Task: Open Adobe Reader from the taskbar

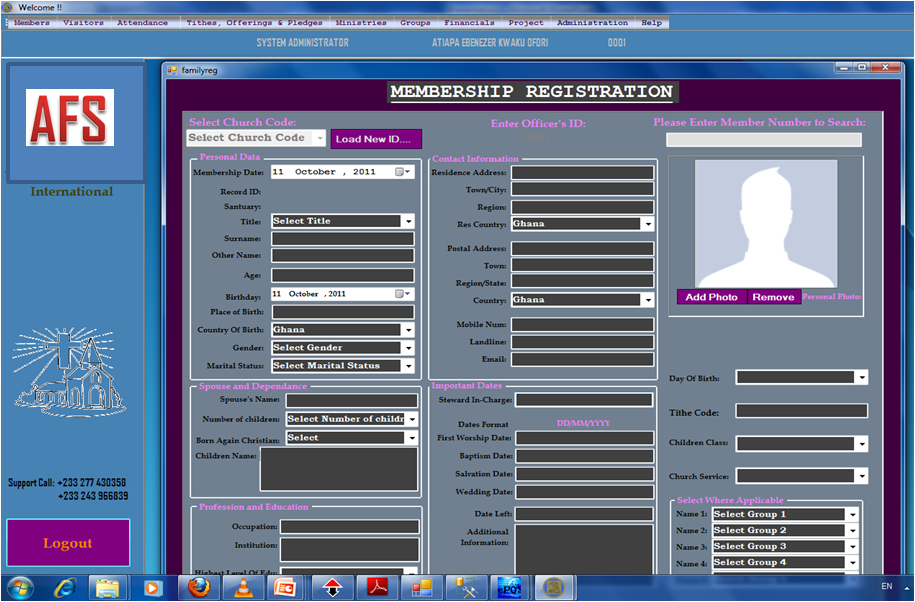Action: point(377,587)
